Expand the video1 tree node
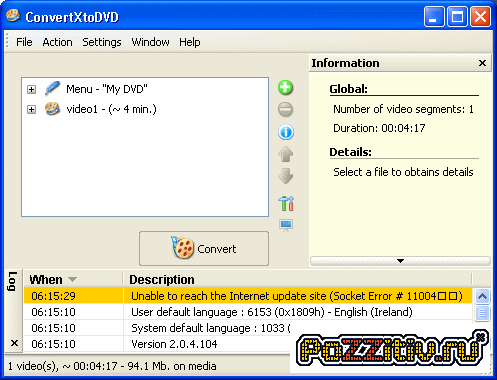 [31, 109]
